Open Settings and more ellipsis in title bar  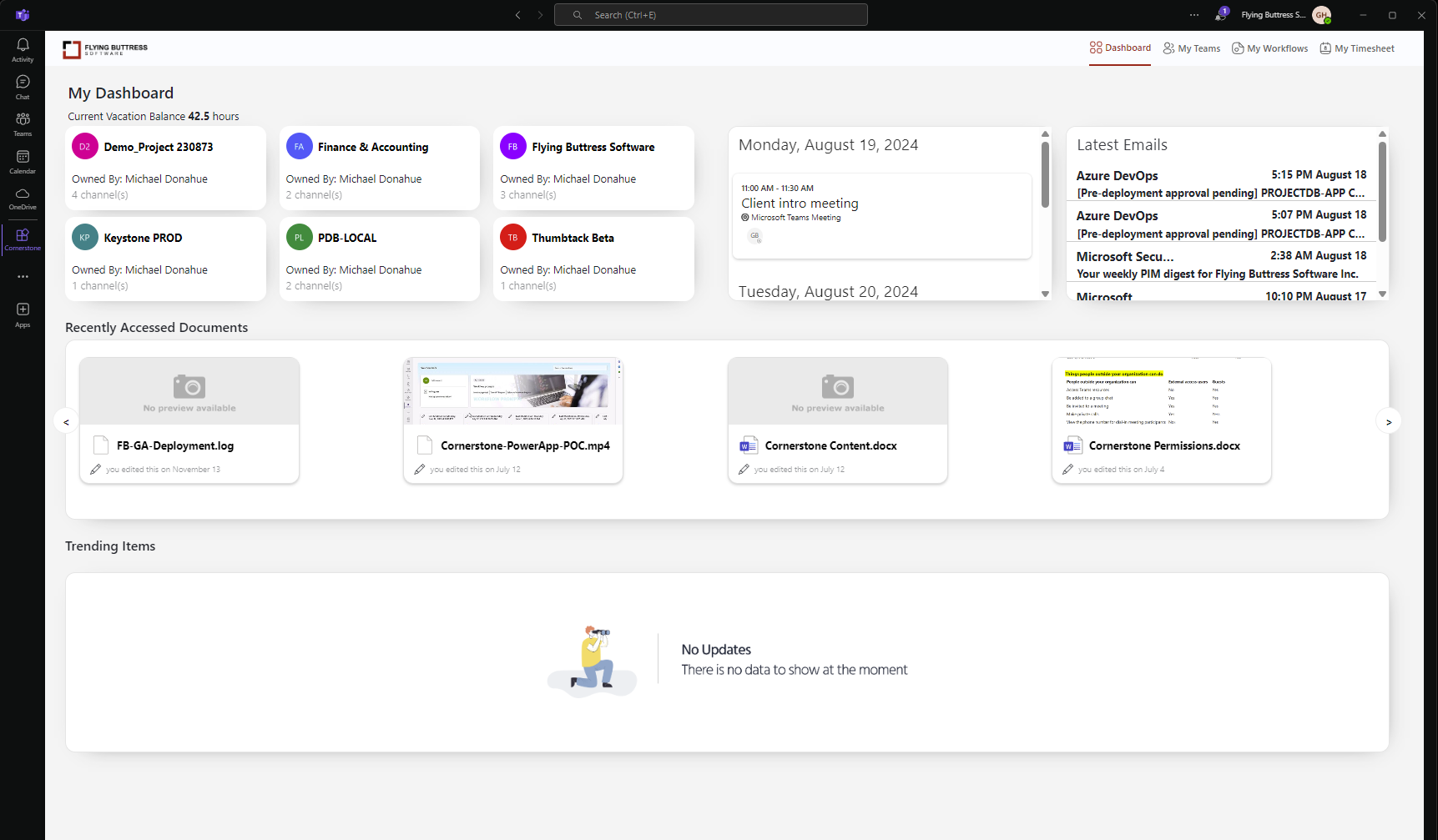click(x=1194, y=15)
